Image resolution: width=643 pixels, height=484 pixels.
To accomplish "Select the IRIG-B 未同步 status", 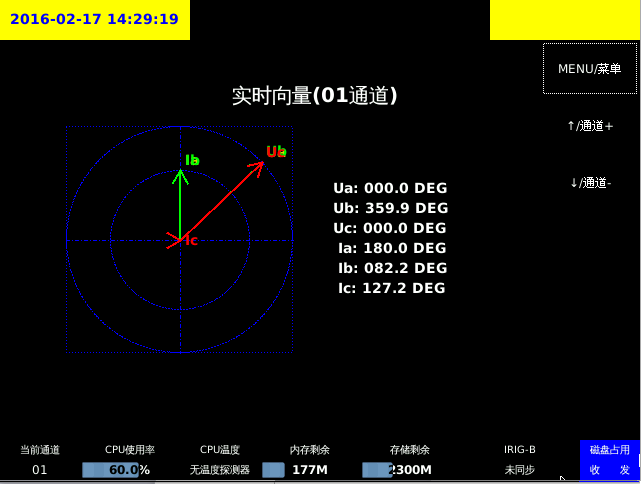I will pos(519,469).
